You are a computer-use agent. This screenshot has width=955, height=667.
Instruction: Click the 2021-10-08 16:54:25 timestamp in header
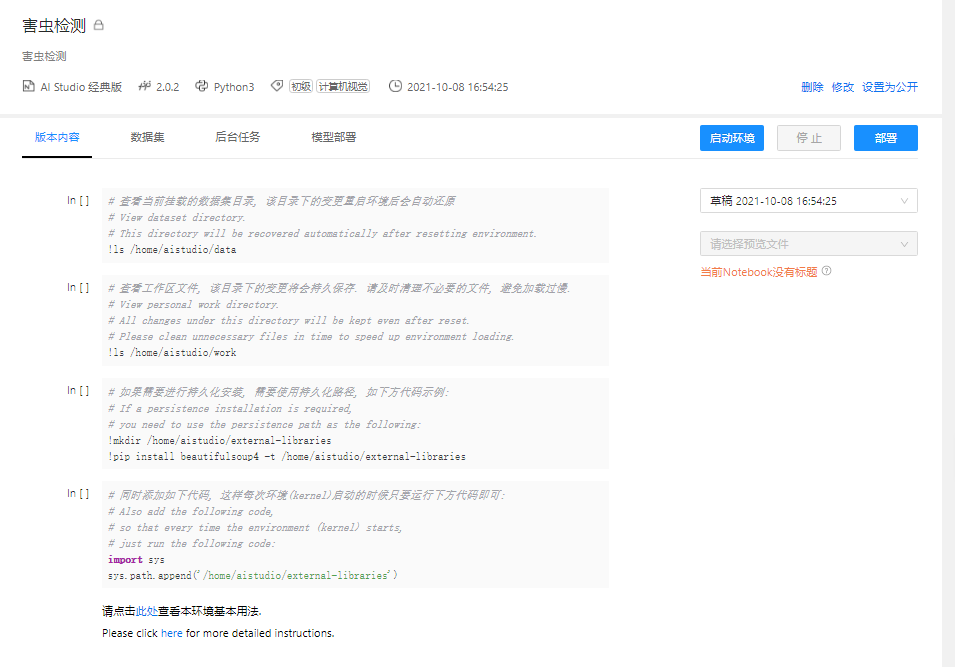click(x=457, y=87)
